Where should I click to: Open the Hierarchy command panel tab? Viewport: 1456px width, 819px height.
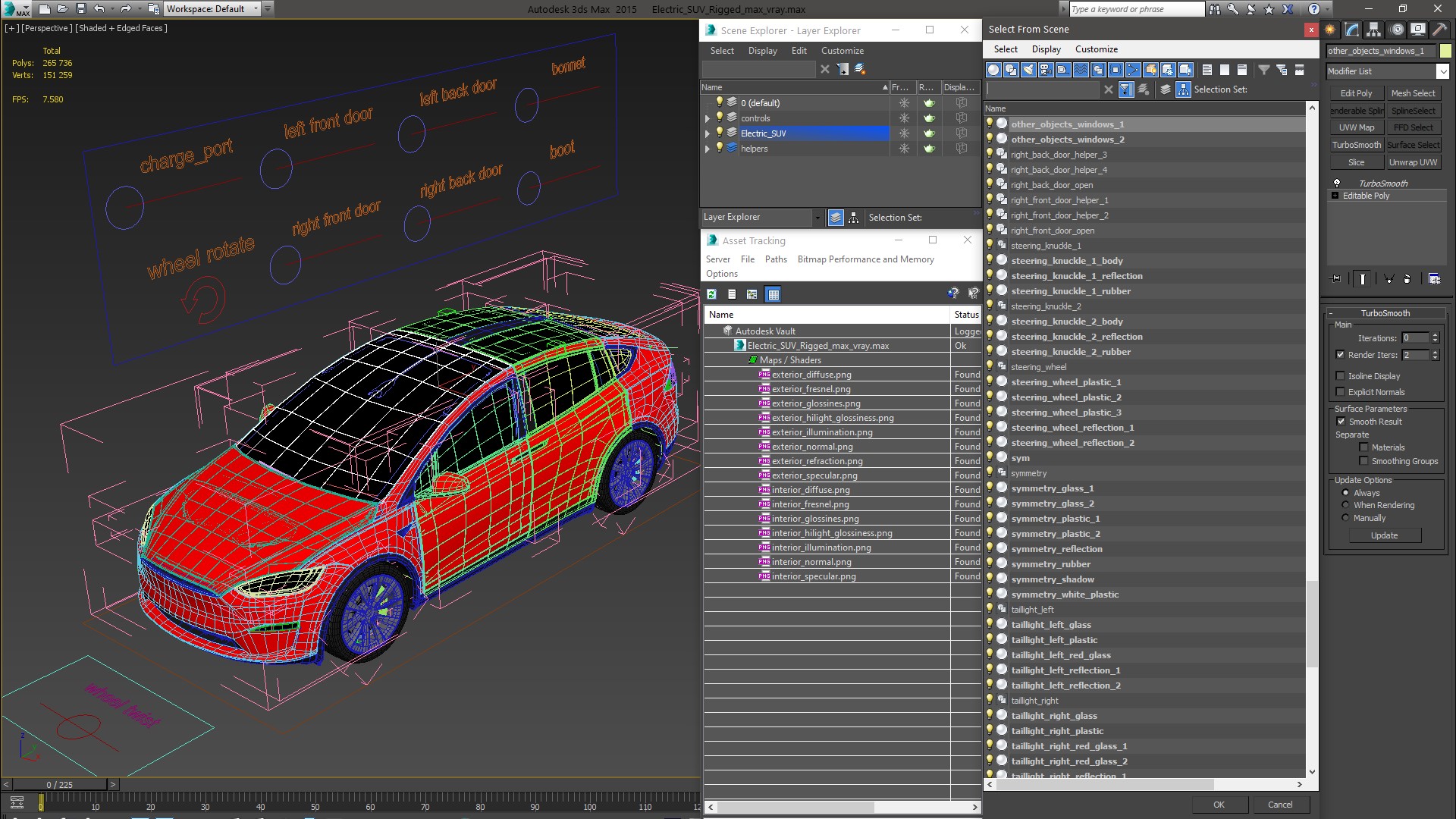[x=1374, y=30]
